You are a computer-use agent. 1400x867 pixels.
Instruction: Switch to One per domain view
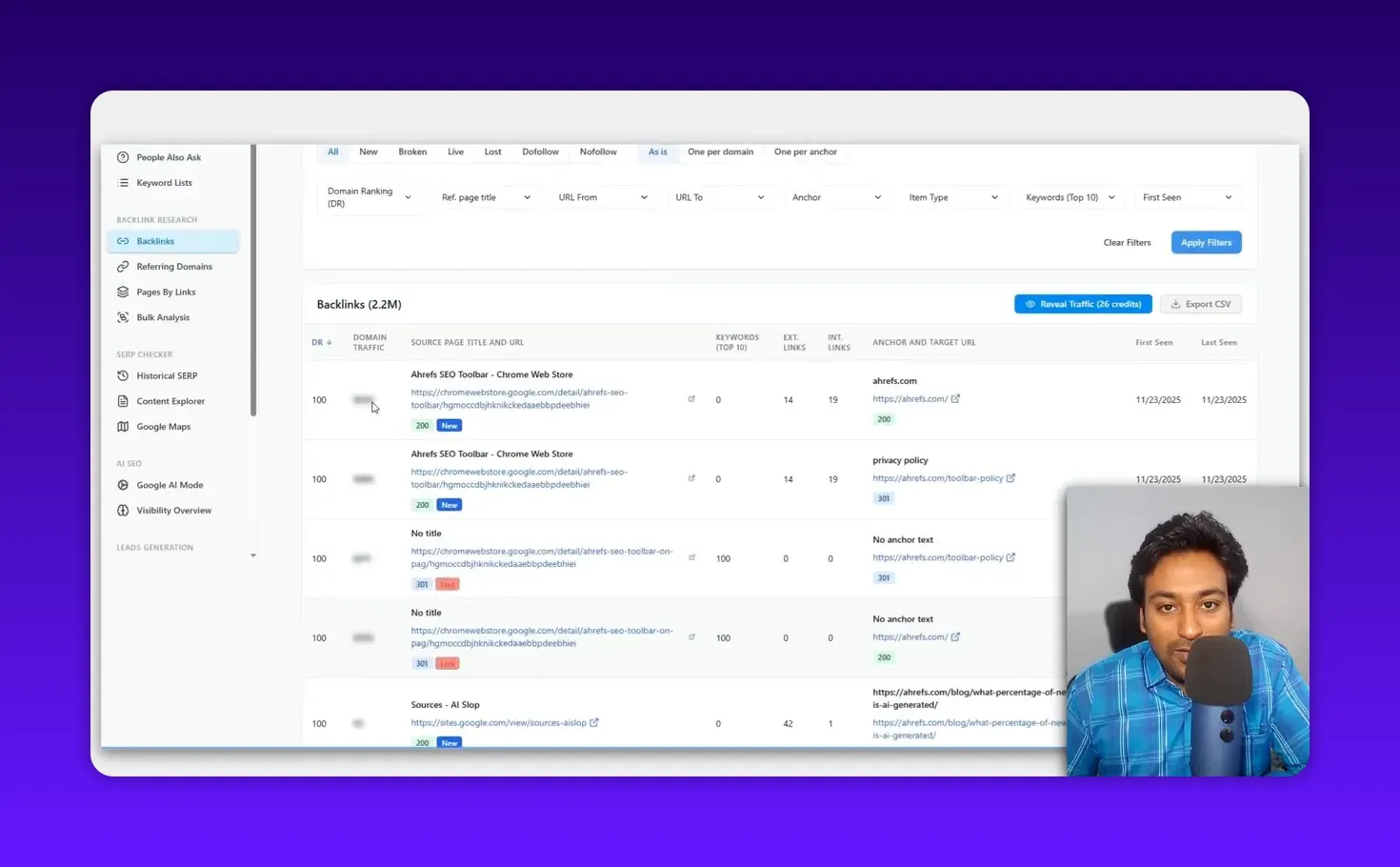(x=720, y=152)
